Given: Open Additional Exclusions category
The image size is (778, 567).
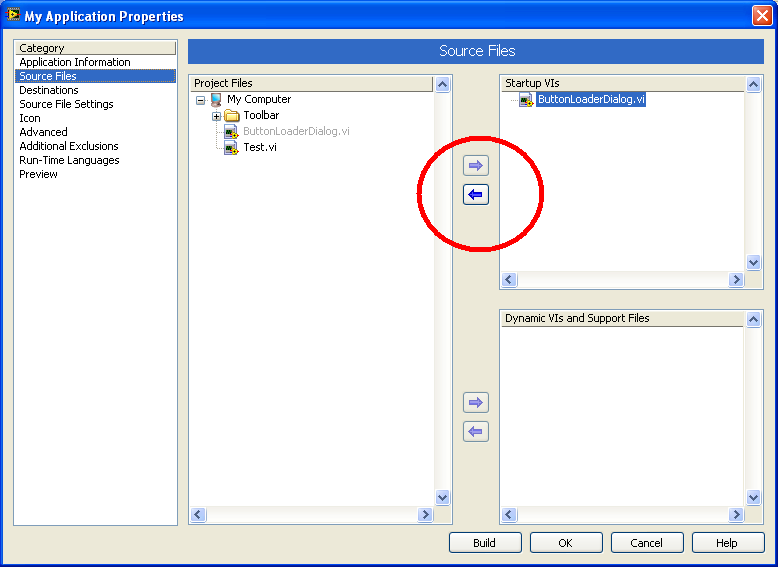Looking at the screenshot, I should coord(69,146).
